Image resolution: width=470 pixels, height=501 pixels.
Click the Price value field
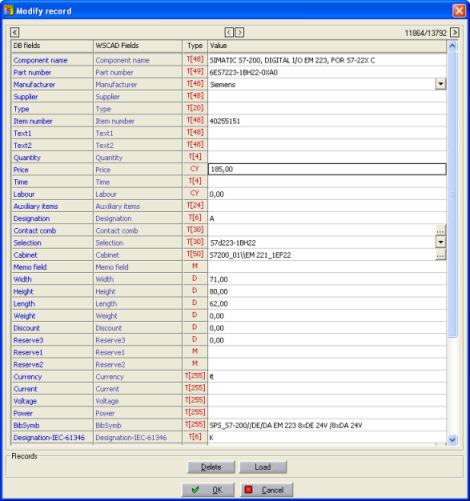[x=327, y=169]
